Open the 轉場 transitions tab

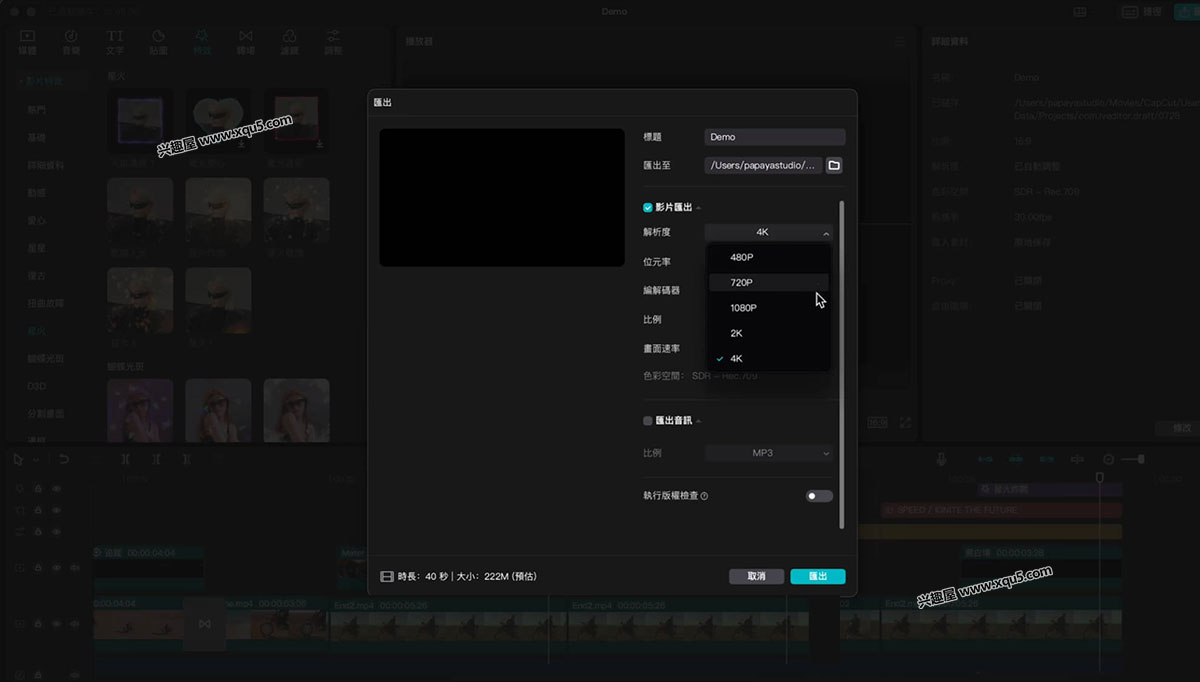(x=246, y=42)
